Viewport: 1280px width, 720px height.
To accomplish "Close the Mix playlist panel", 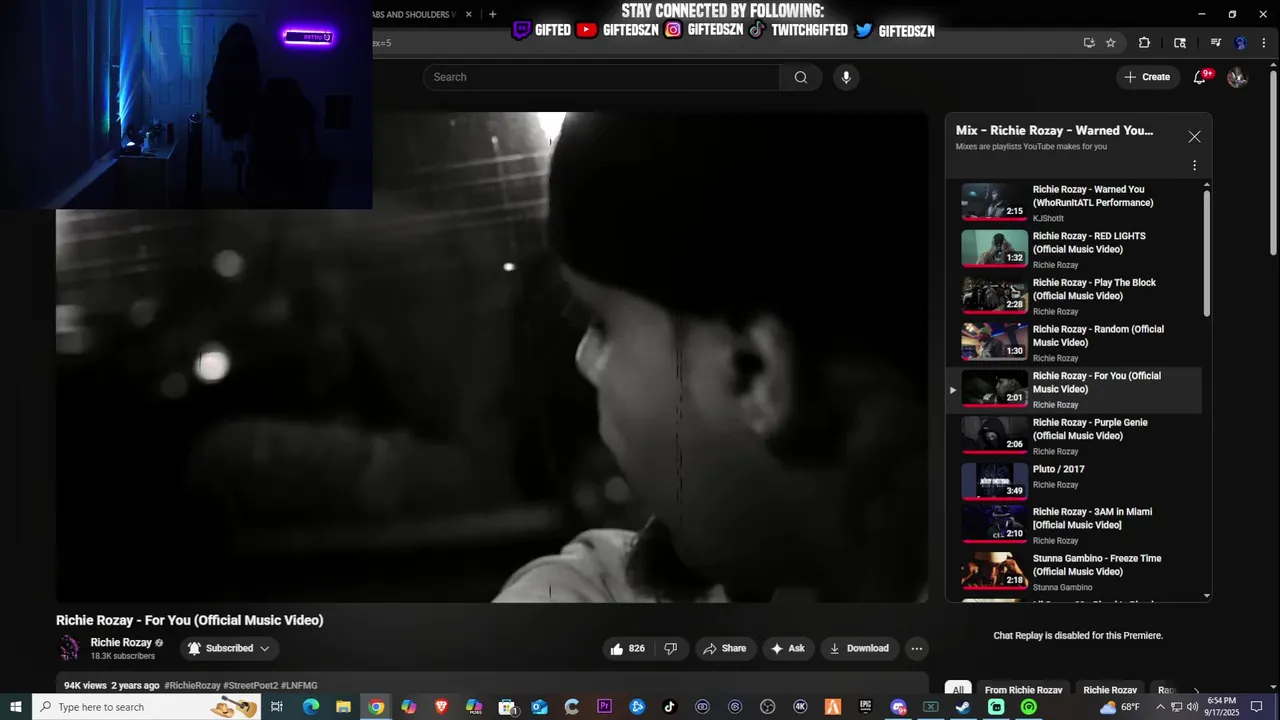I will pyautogui.click(x=1194, y=137).
